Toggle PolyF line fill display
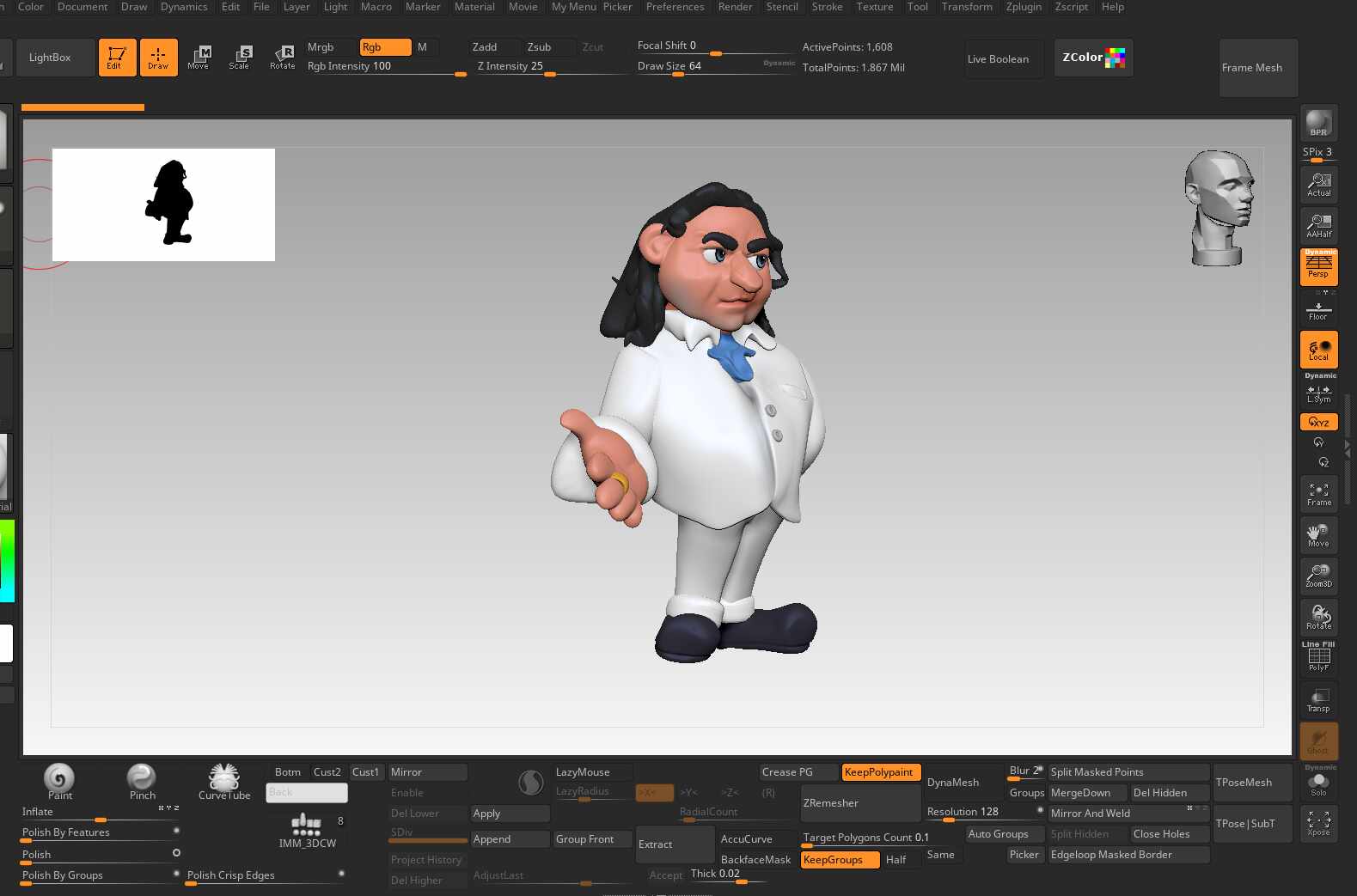The height and width of the screenshot is (896, 1357). tap(1318, 658)
